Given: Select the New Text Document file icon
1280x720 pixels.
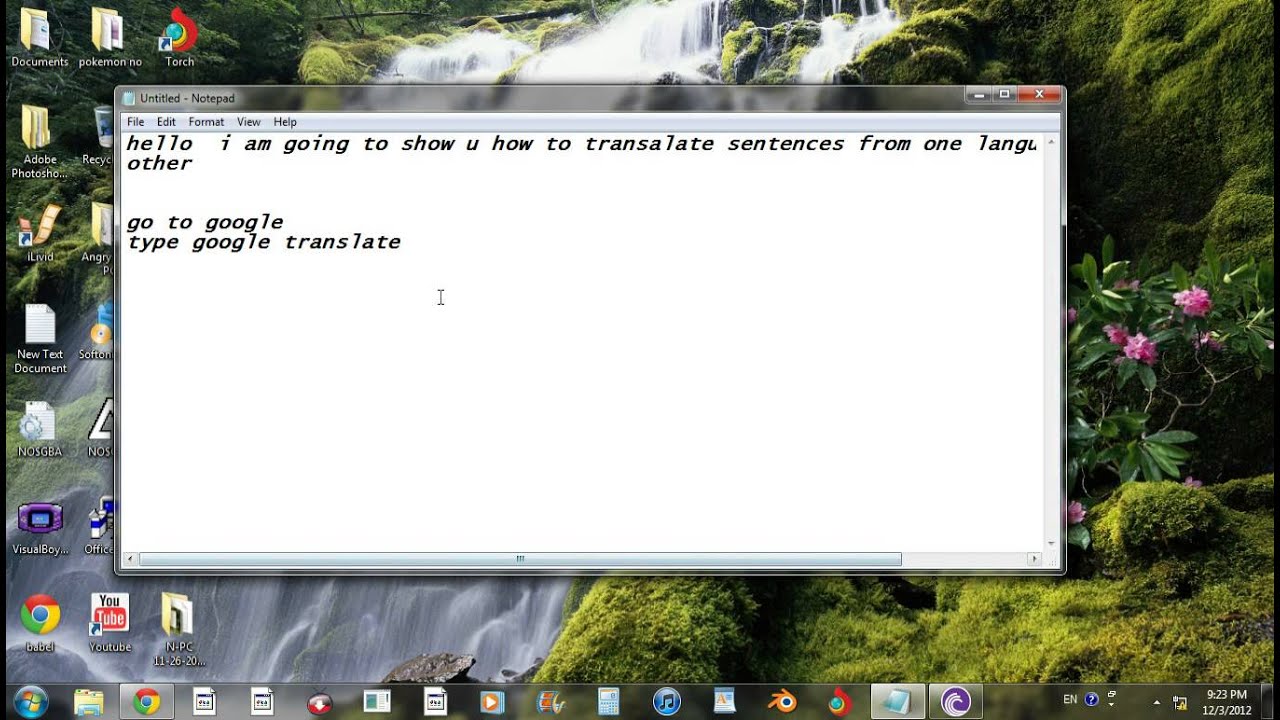Looking at the screenshot, I should coord(40,338).
